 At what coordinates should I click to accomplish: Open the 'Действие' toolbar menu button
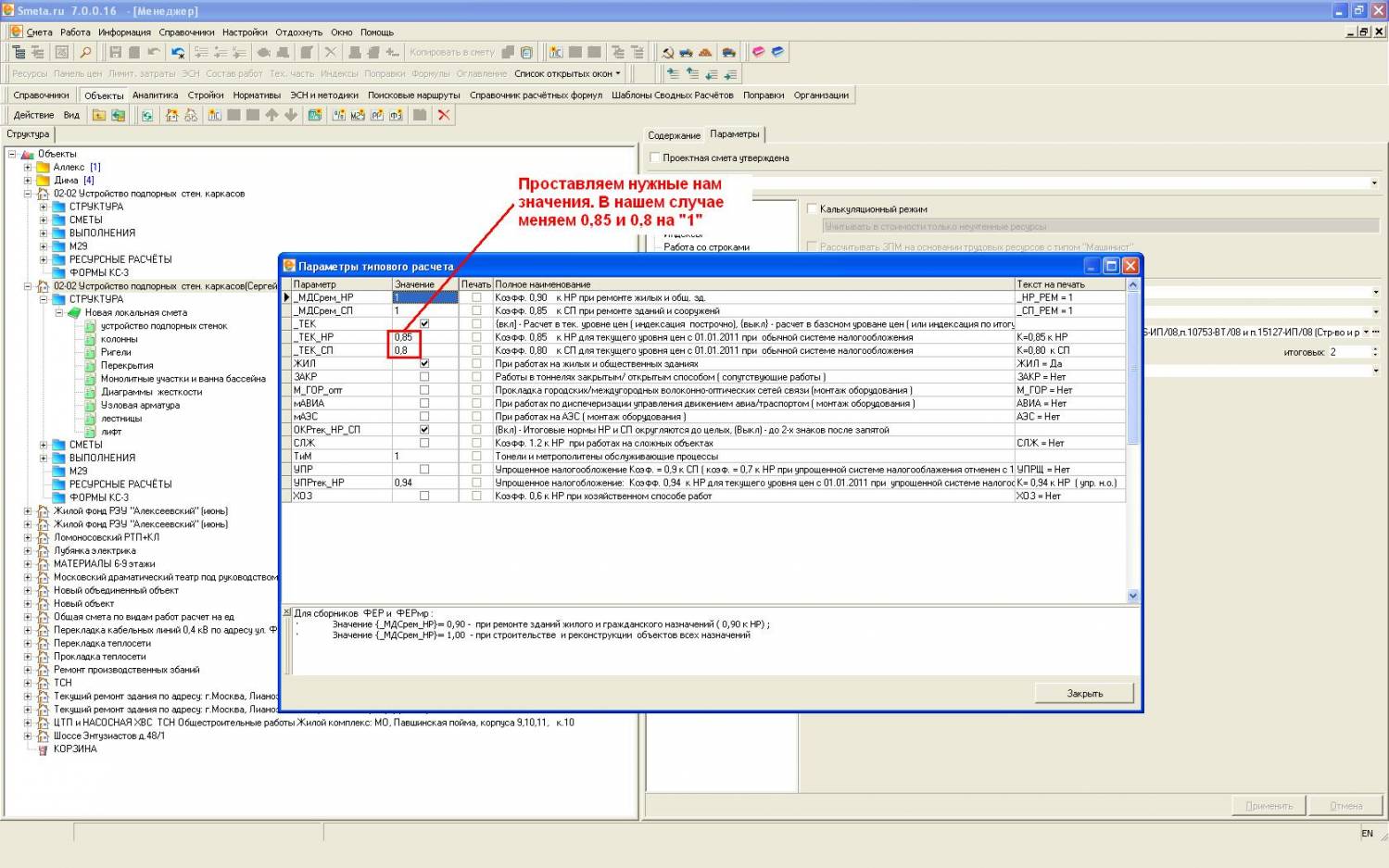(34, 115)
